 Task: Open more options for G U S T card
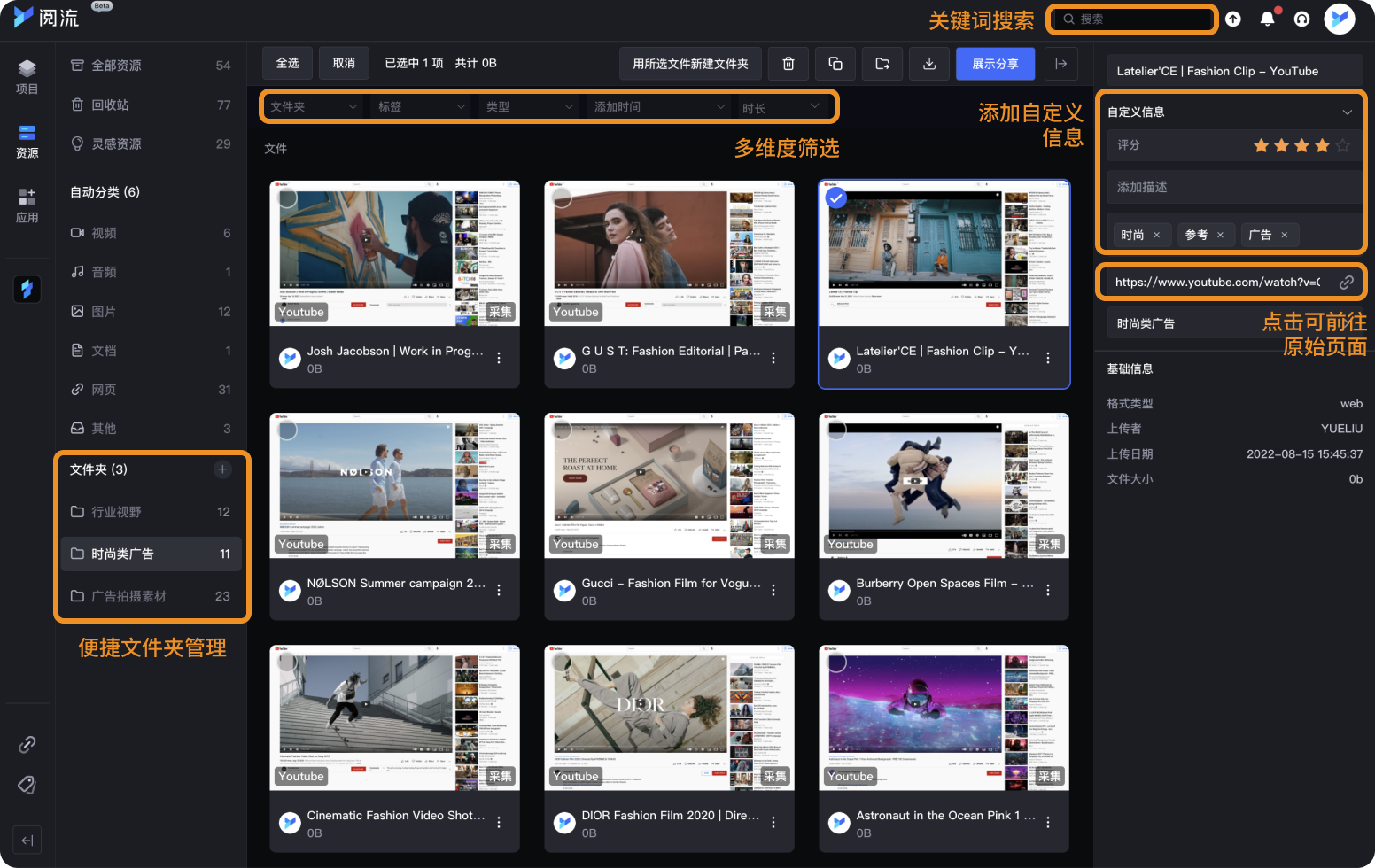[773, 358]
